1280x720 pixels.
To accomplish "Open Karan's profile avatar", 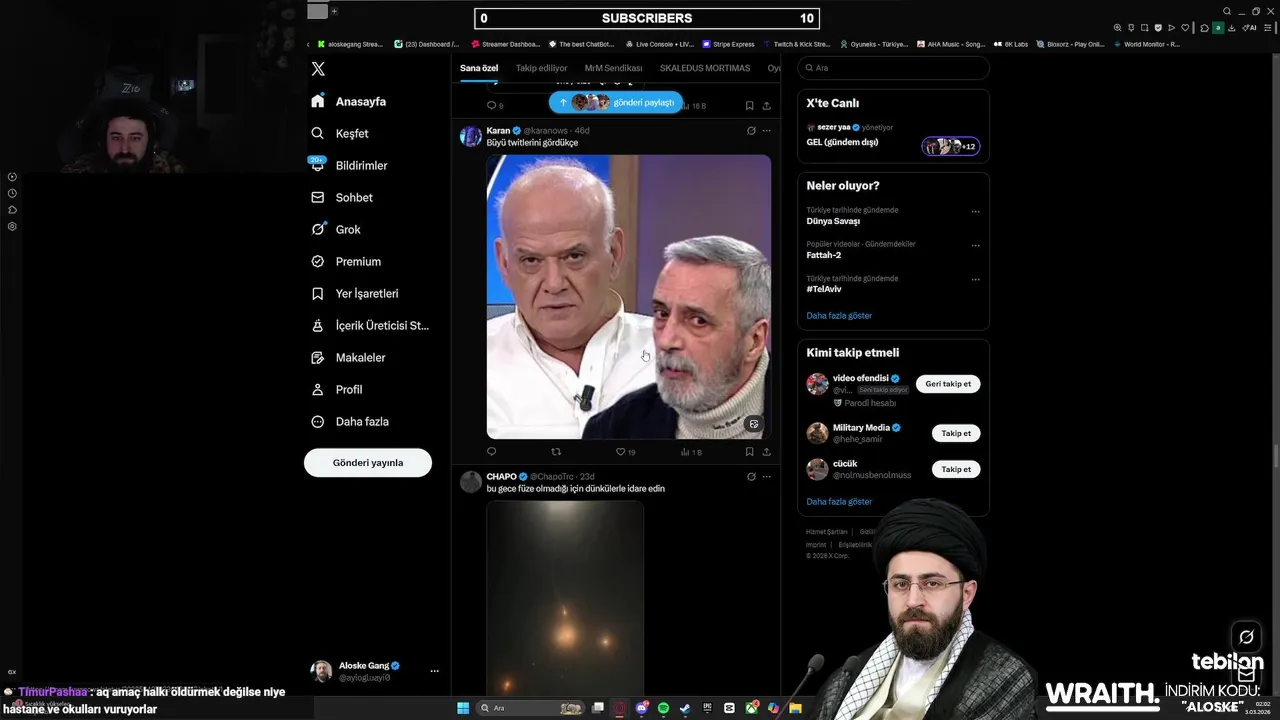I will (471, 136).
